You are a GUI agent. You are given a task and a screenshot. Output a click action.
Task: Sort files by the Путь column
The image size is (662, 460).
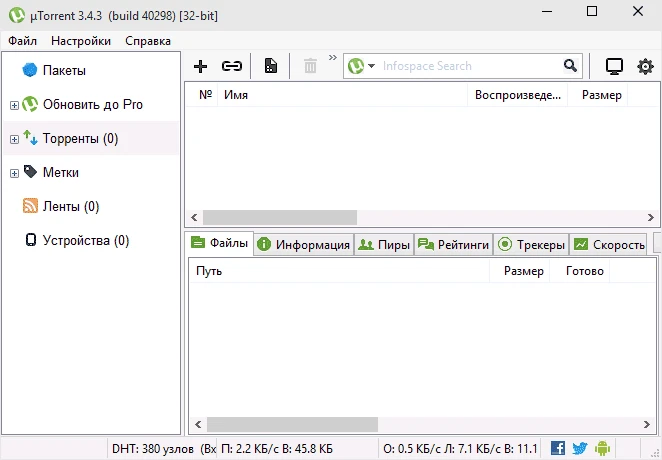339,271
